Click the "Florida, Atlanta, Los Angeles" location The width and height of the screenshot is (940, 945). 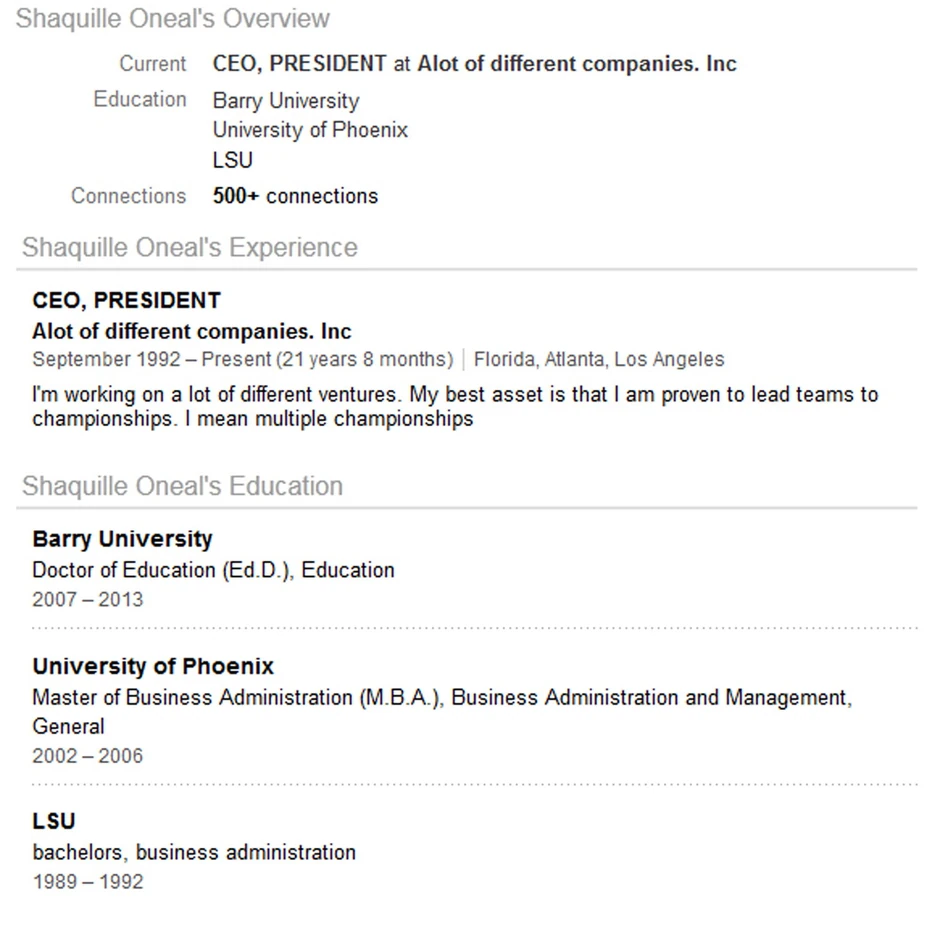tap(599, 360)
